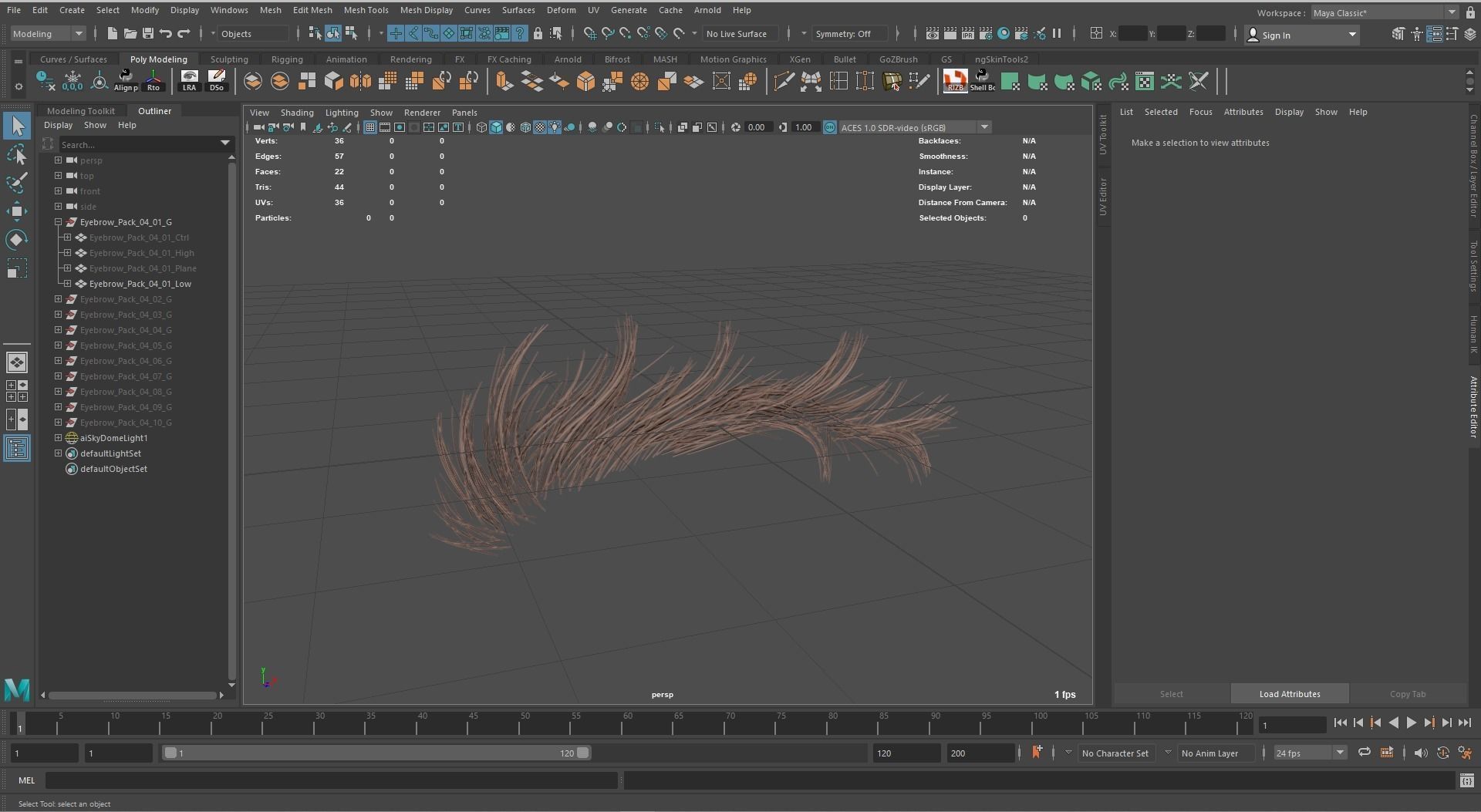Viewport: 1481px width, 812px height.
Task: Switch to the Modeling Toolkit tab
Action: 80,110
